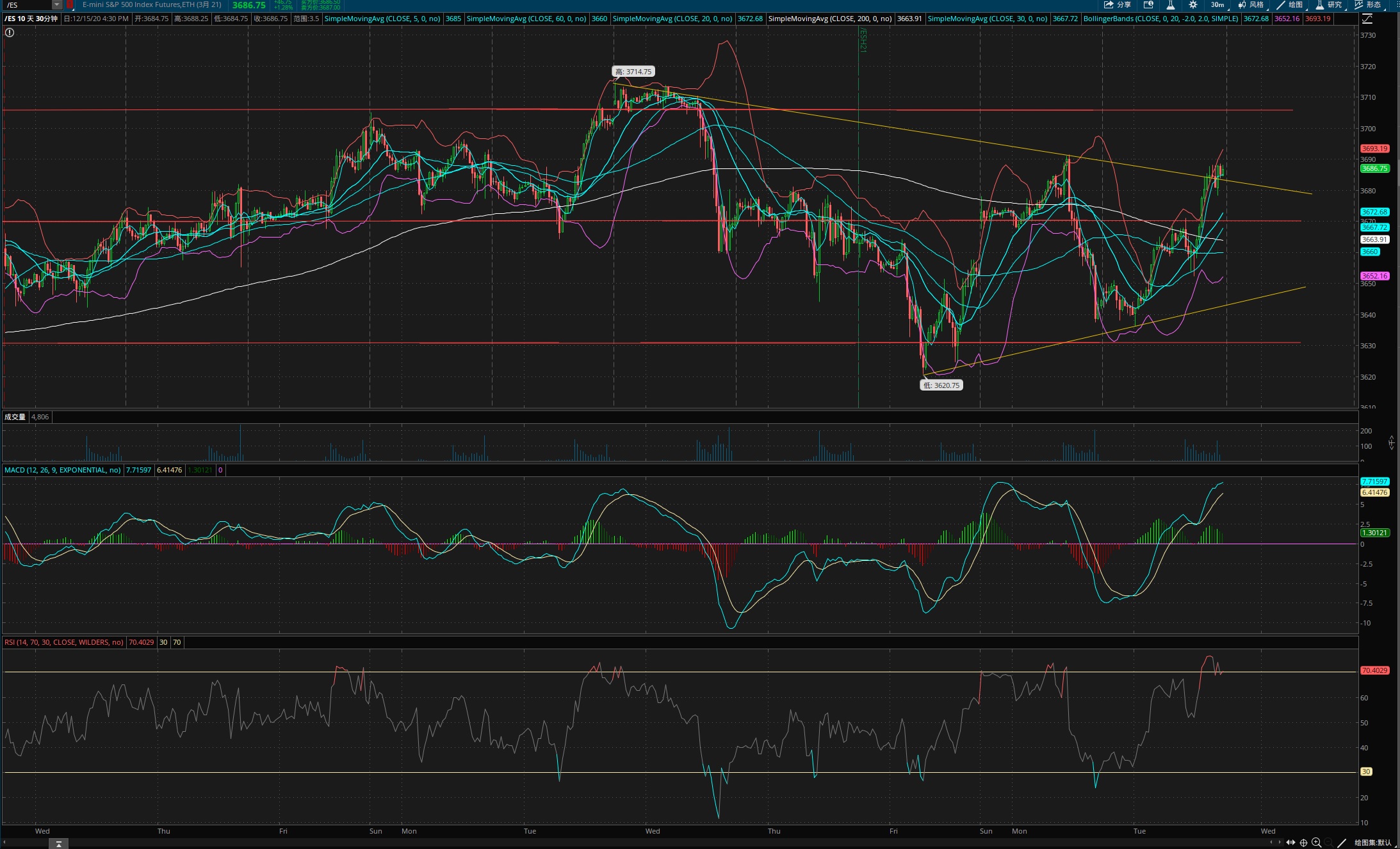Viewport: 1400px width, 849px height.
Task: Click the zoom in magnifier icon
Action: pos(1316,843)
